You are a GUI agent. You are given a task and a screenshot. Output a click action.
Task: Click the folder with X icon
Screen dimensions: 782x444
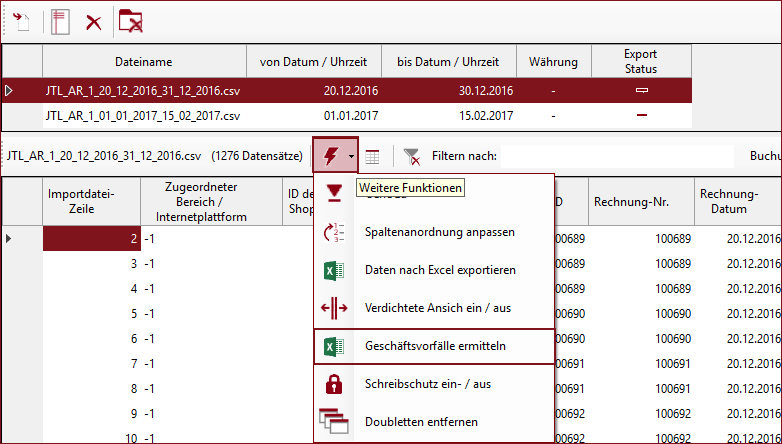[x=131, y=21]
